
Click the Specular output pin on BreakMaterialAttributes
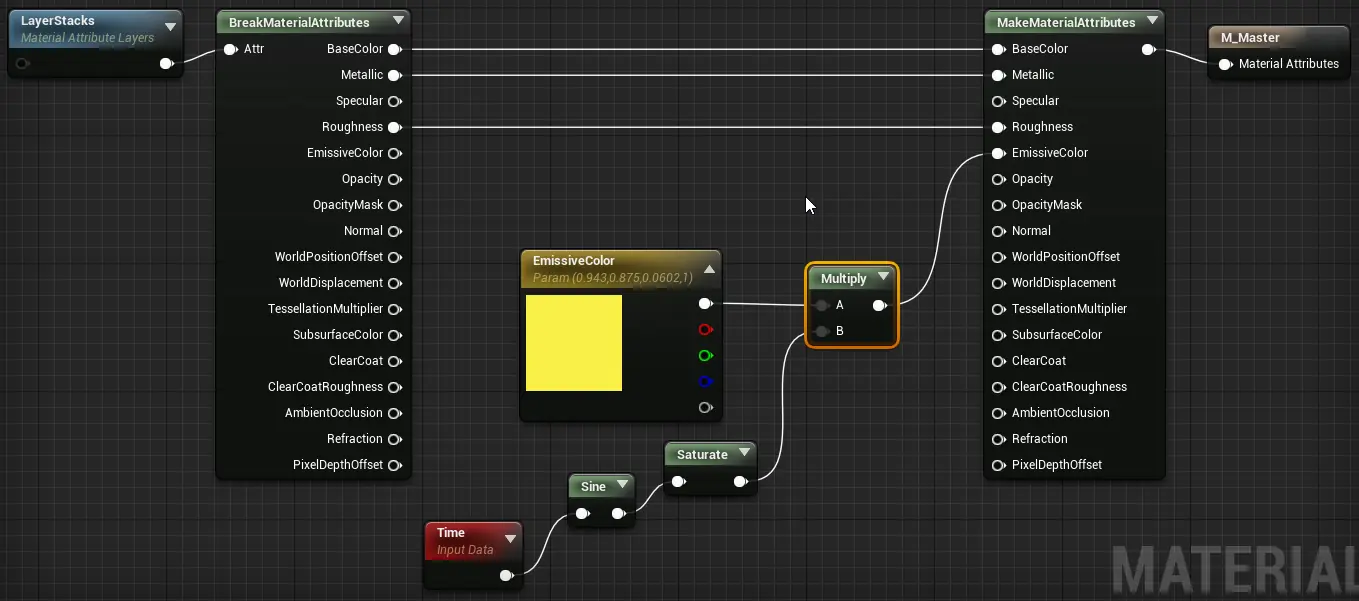394,101
